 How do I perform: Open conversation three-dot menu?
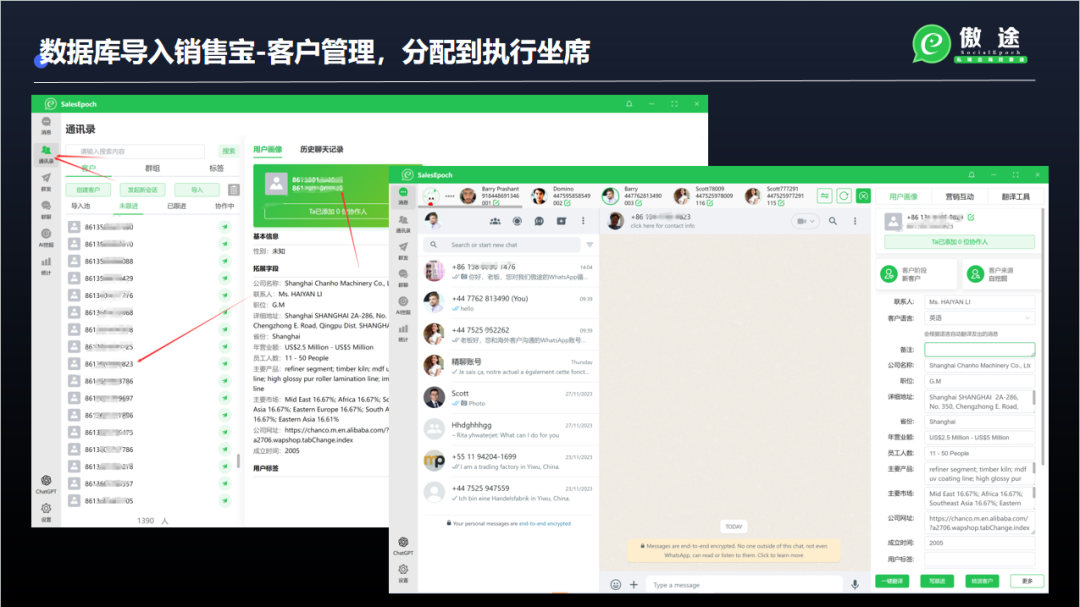[x=855, y=221]
